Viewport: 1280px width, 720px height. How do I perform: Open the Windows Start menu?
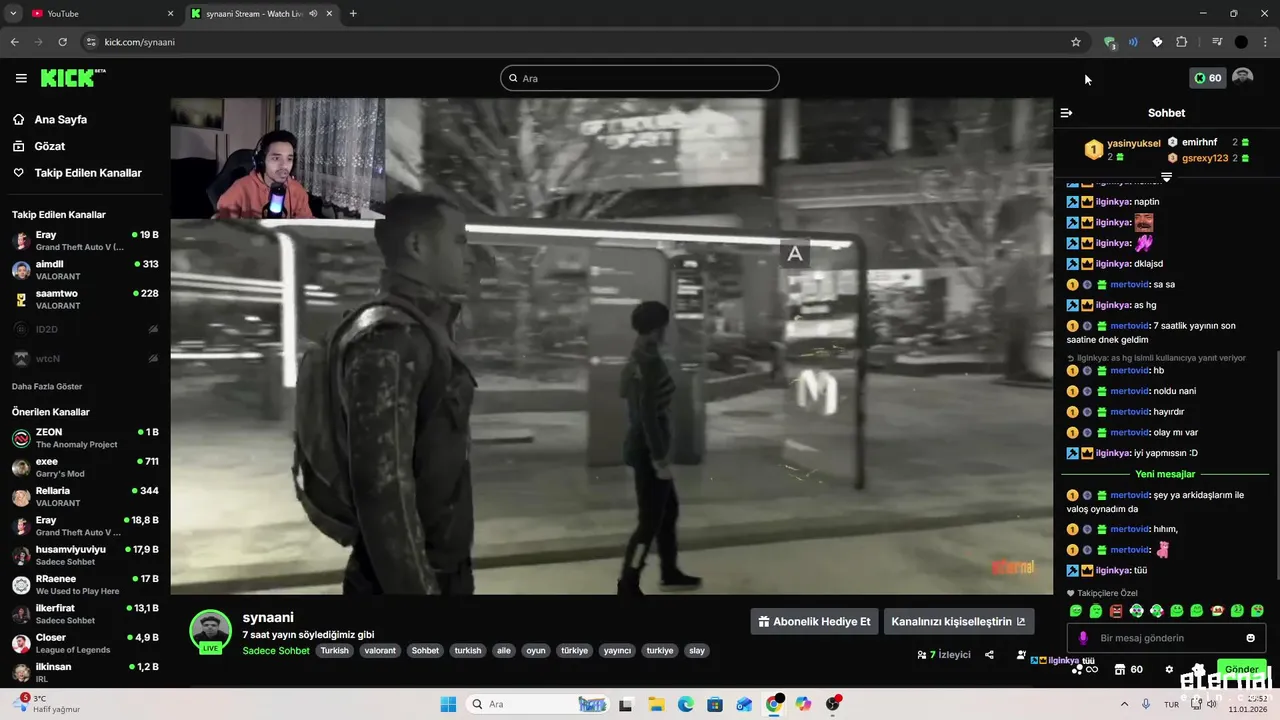pos(448,704)
